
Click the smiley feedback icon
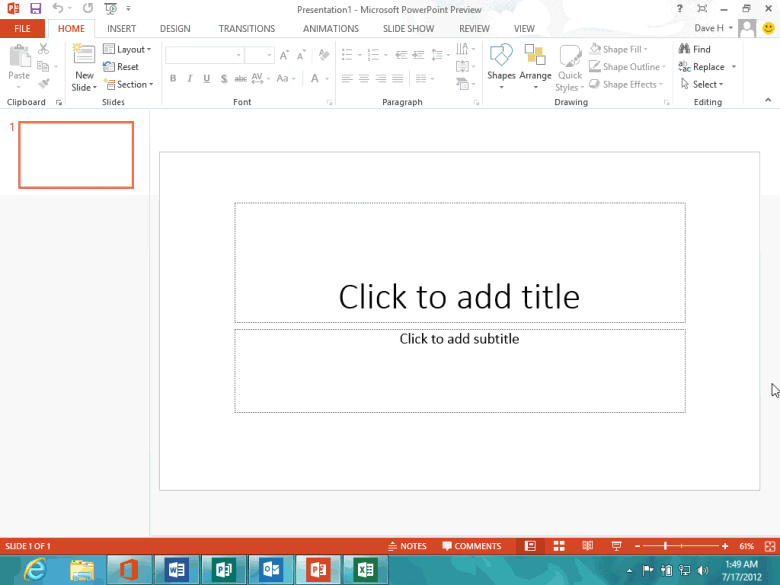pyautogui.click(x=768, y=28)
